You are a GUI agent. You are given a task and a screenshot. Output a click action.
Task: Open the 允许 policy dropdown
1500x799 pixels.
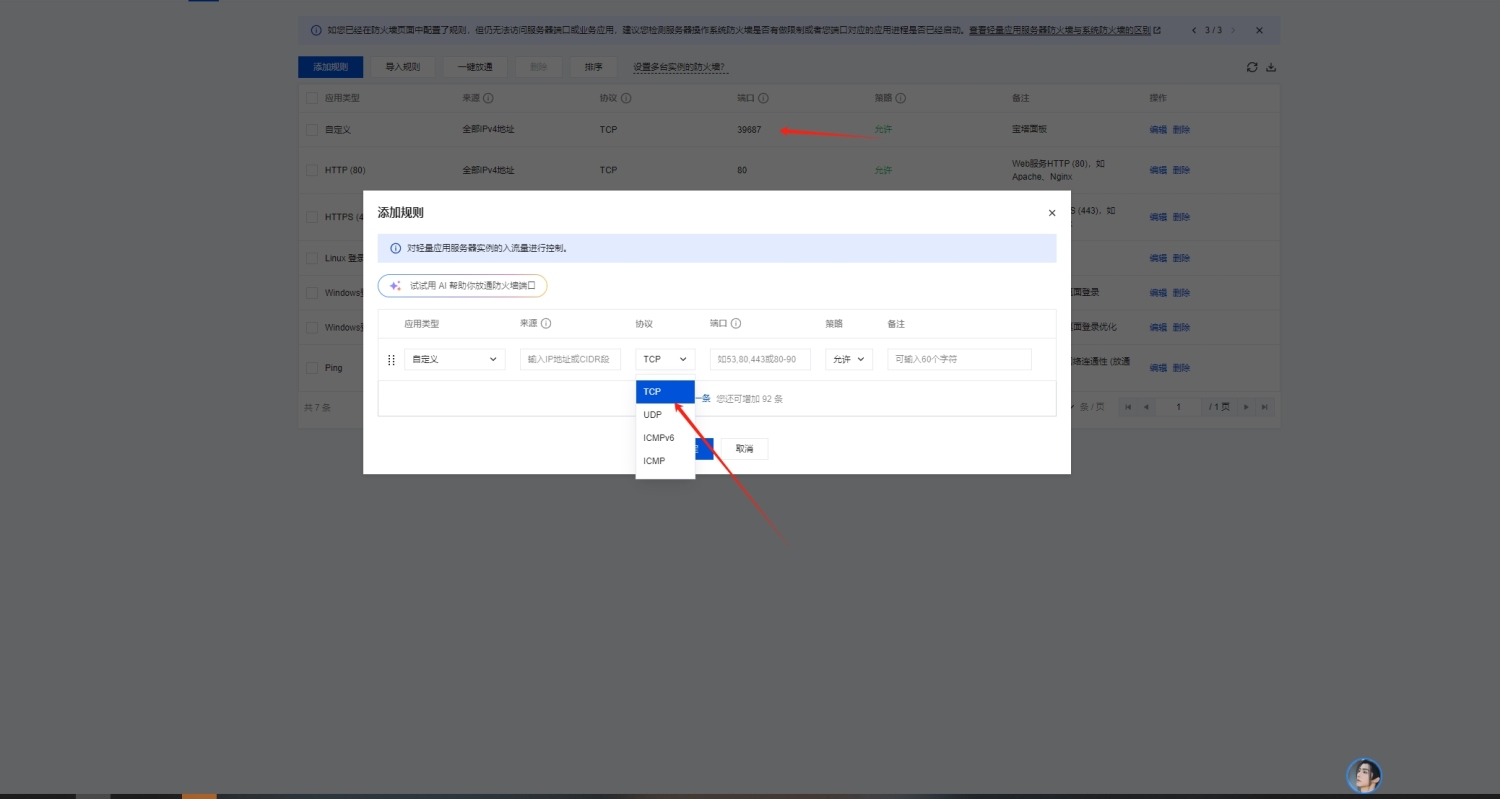tap(848, 358)
